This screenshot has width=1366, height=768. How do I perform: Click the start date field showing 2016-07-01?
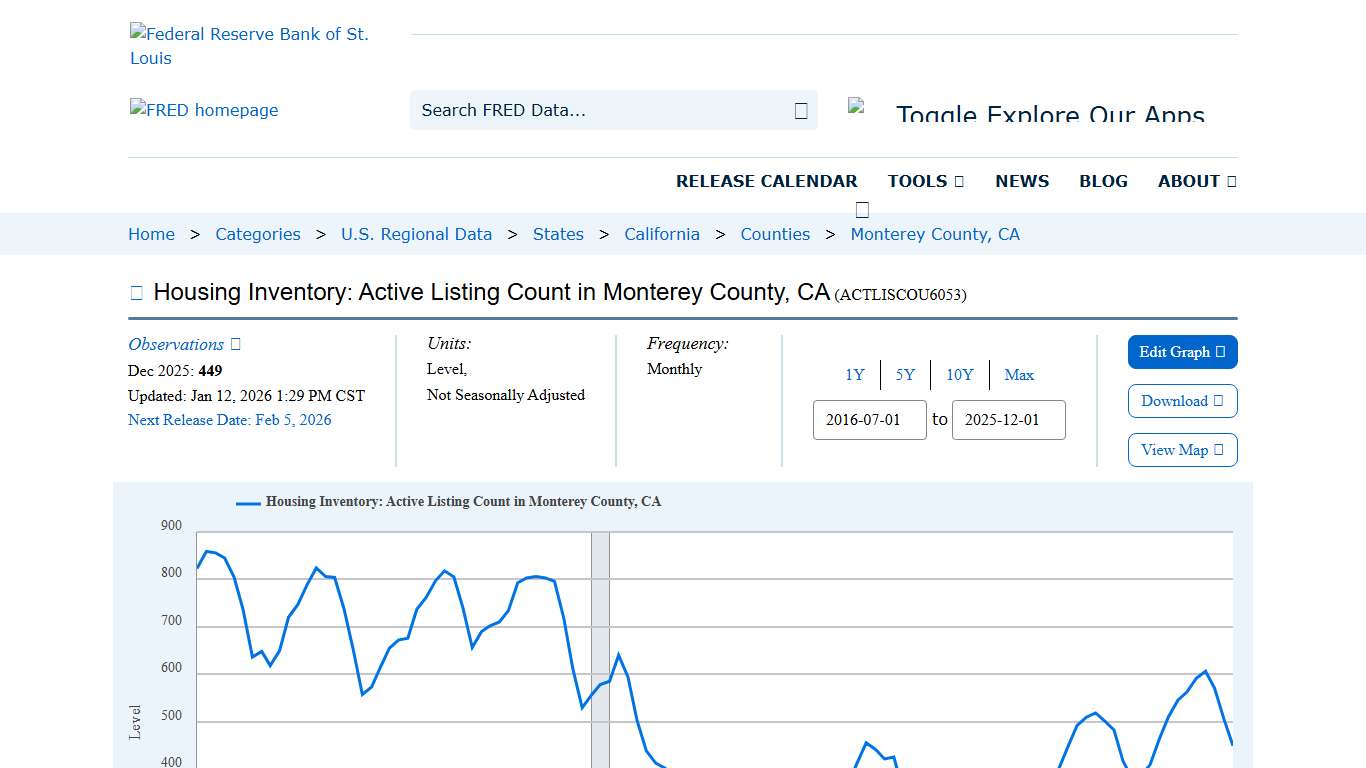(869, 420)
